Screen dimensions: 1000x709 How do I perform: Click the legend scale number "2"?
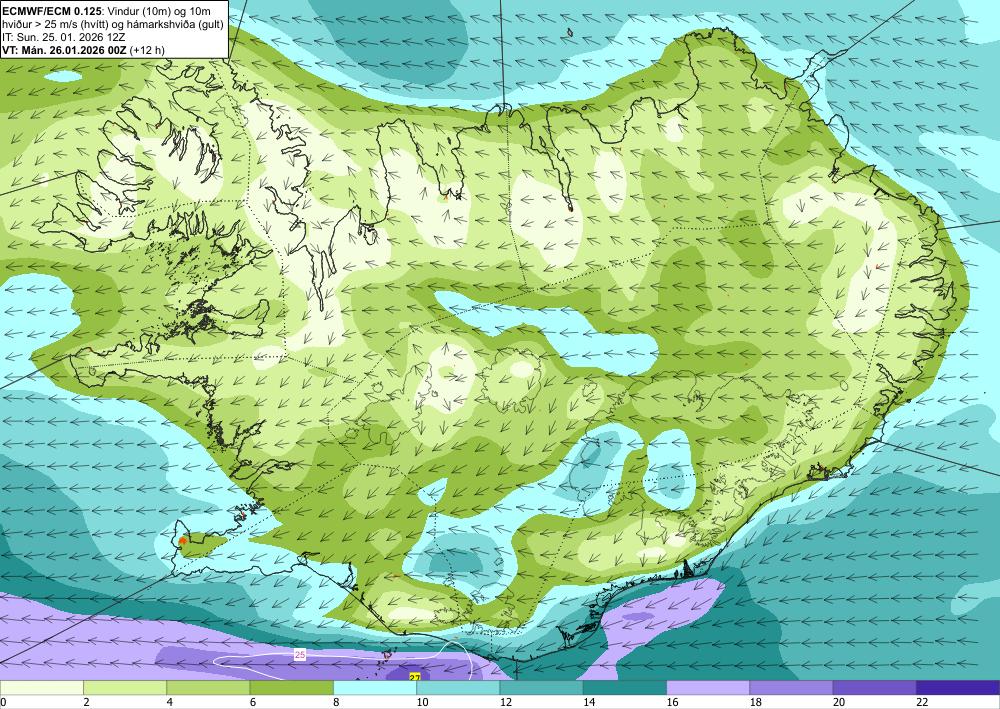pos(86,703)
